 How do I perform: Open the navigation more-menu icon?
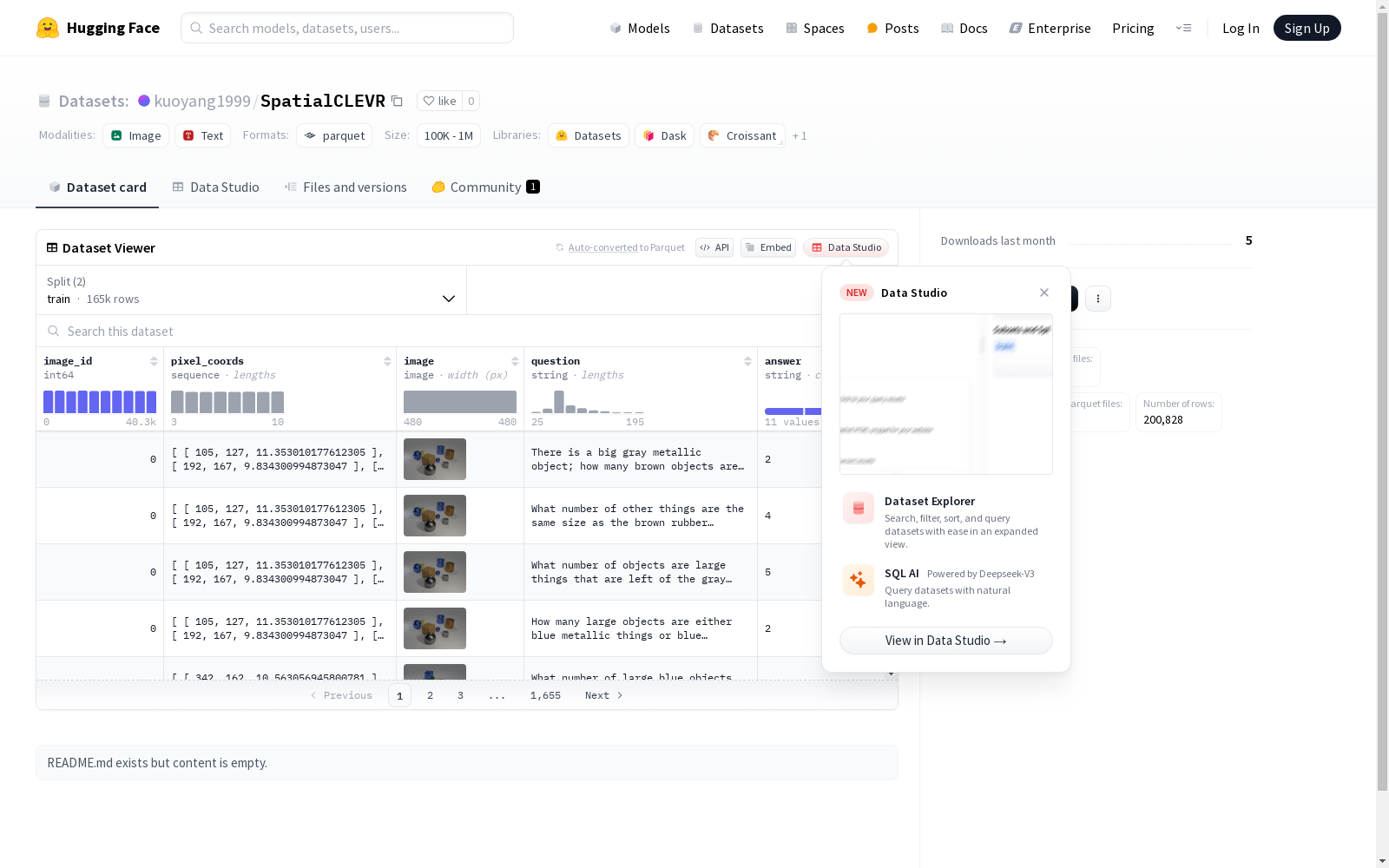pos(1183,28)
